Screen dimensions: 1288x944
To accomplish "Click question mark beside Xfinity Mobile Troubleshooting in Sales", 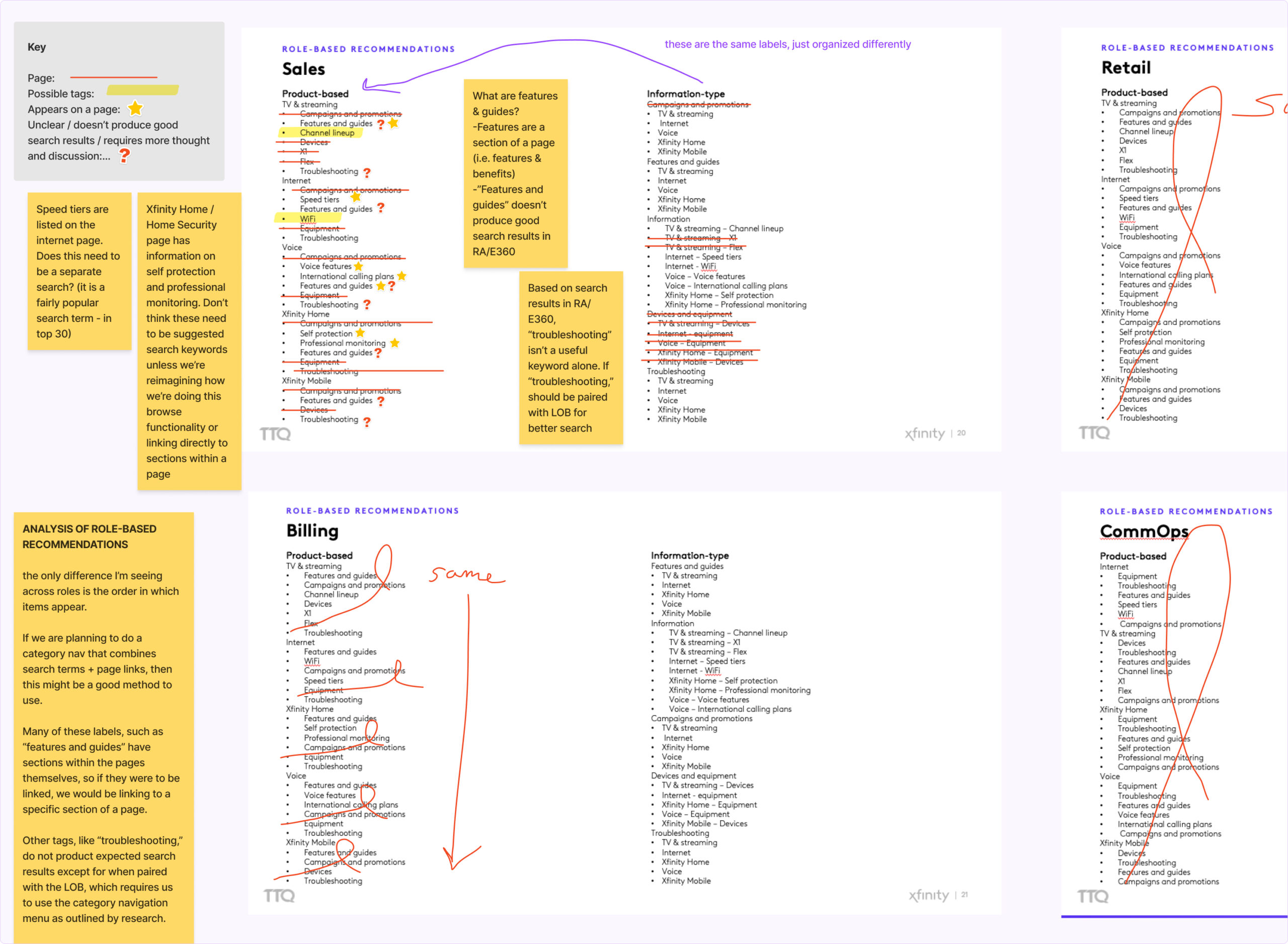I will [x=367, y=422].
